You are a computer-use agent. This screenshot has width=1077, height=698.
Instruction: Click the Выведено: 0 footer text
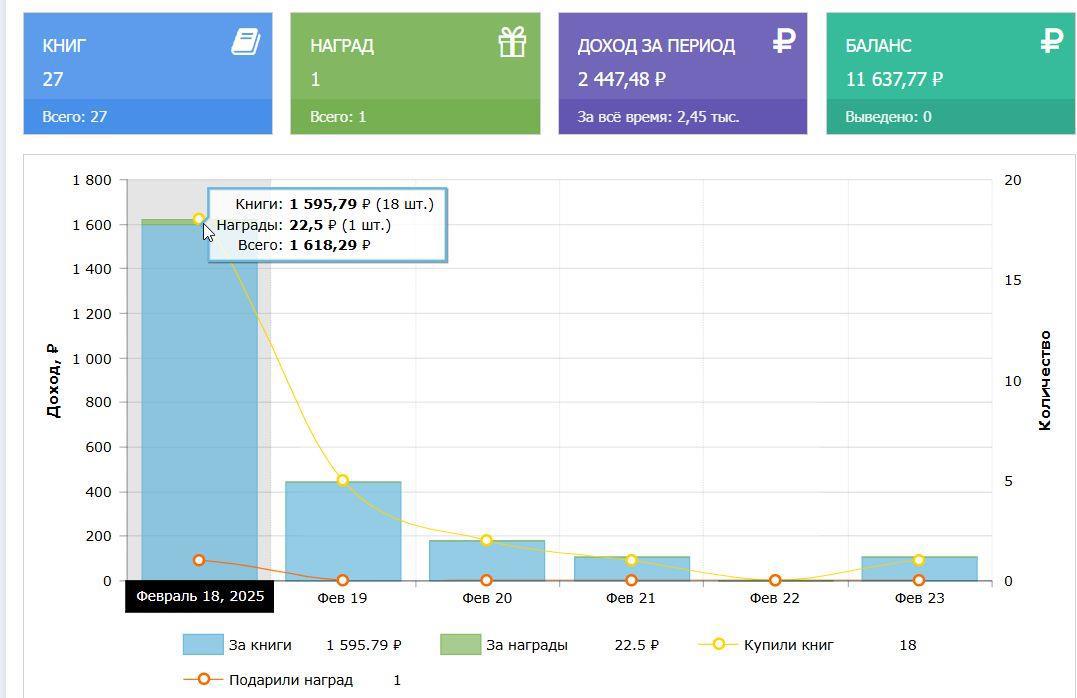click(888, 117)
